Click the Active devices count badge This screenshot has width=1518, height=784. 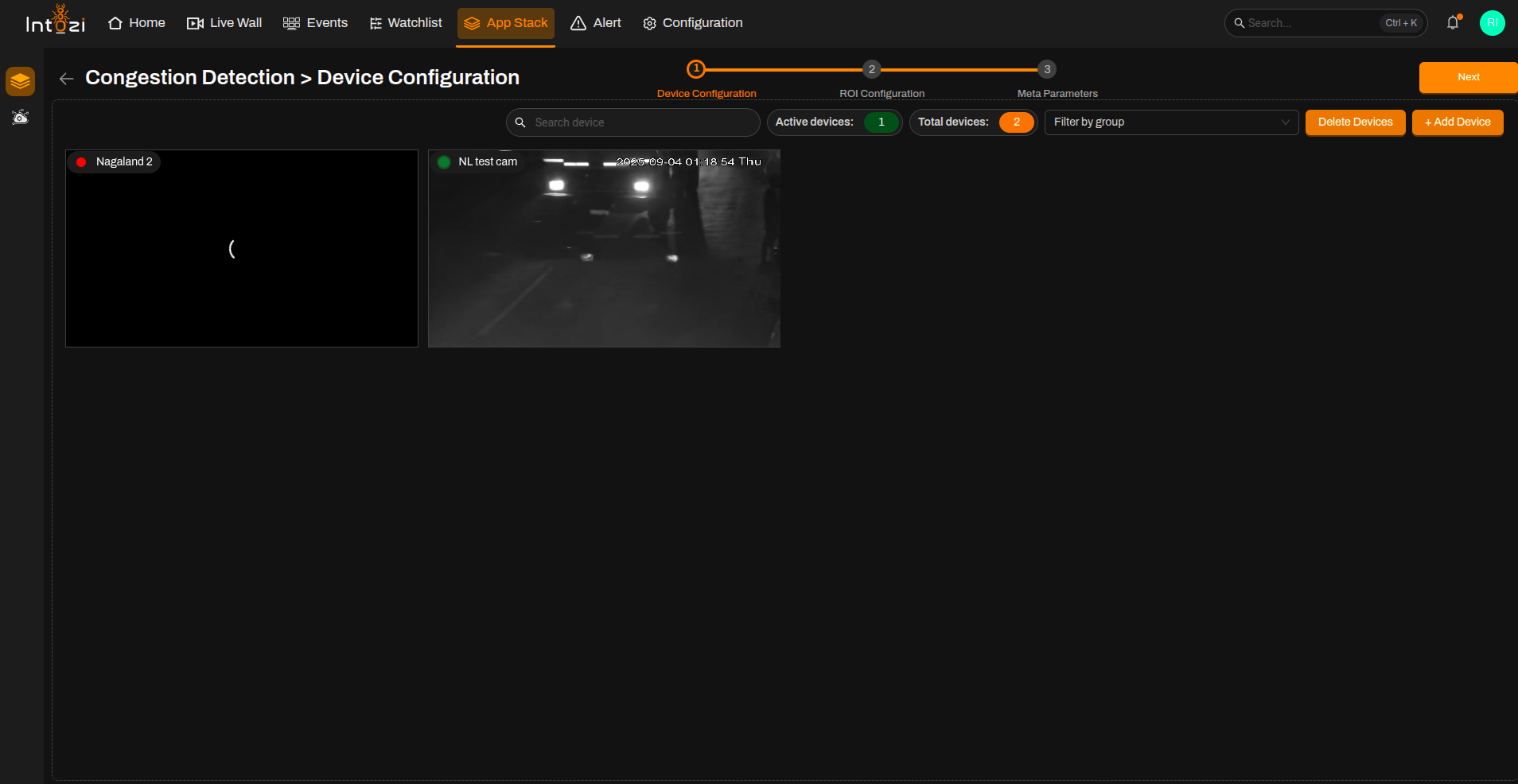882,122
